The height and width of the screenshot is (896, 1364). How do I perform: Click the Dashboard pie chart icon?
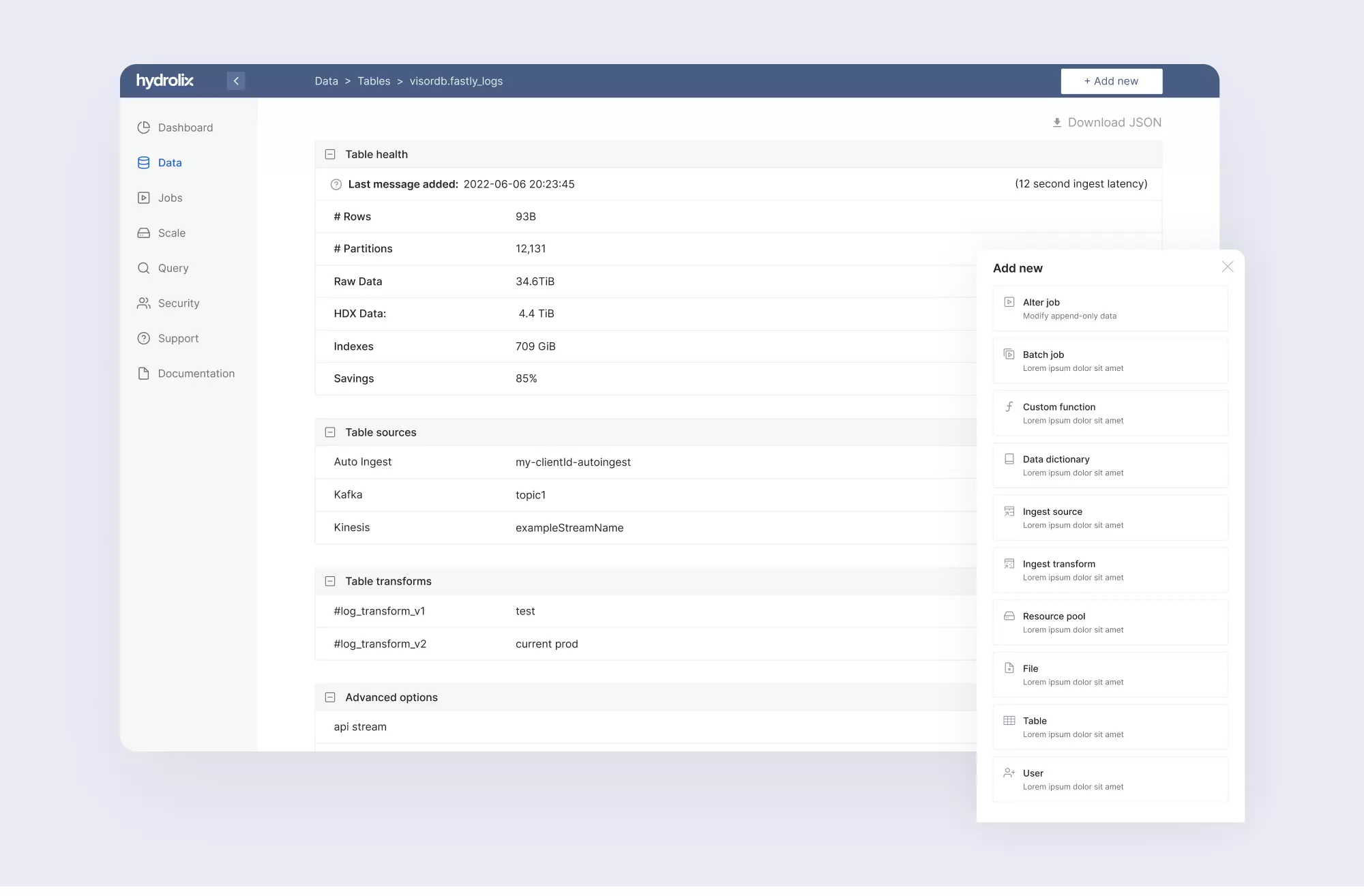coord(143,128)
